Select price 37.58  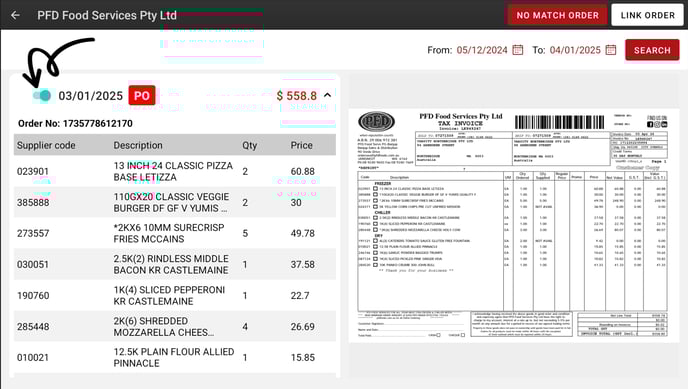302,264
